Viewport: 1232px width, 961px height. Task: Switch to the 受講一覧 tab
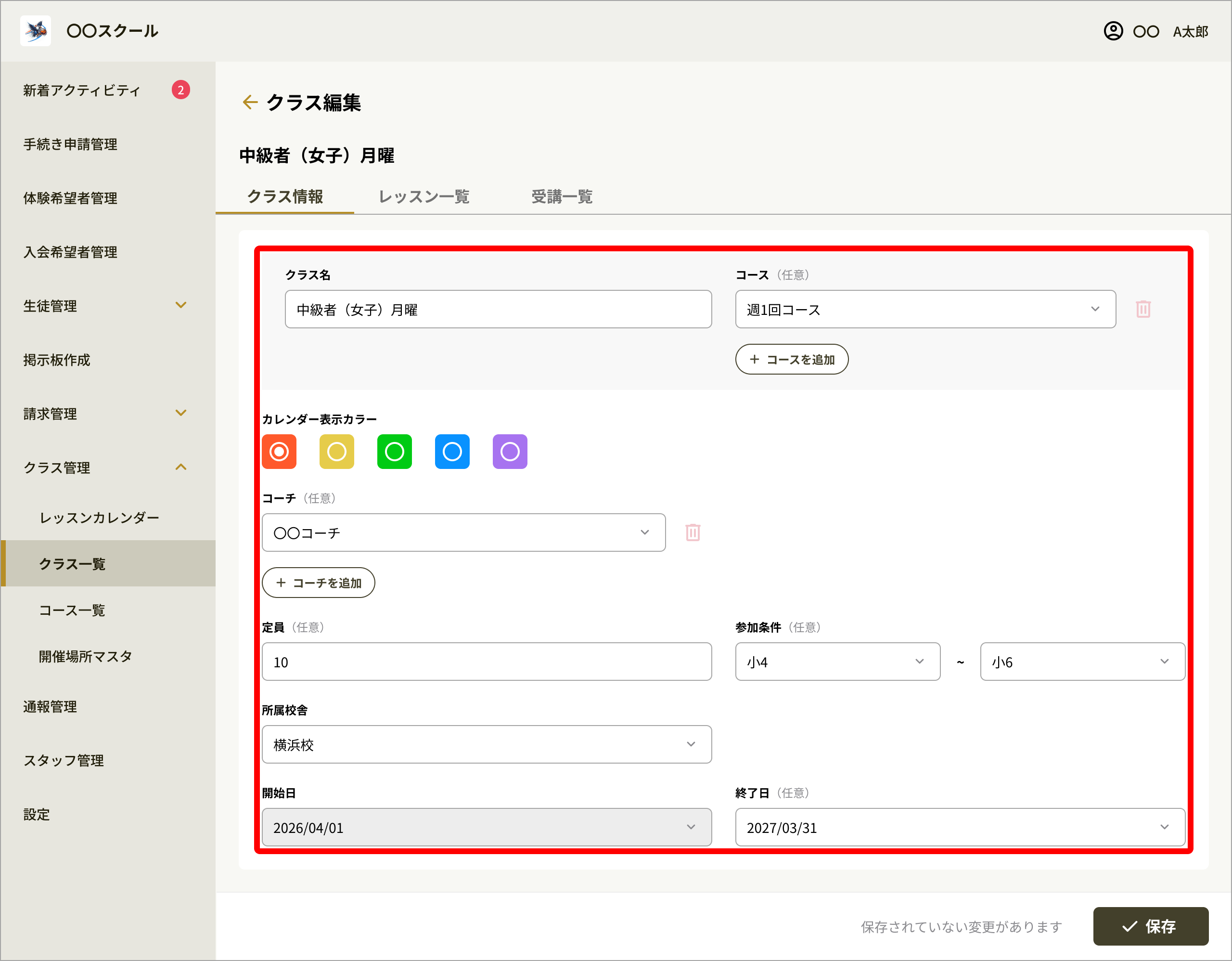[562, 196]
